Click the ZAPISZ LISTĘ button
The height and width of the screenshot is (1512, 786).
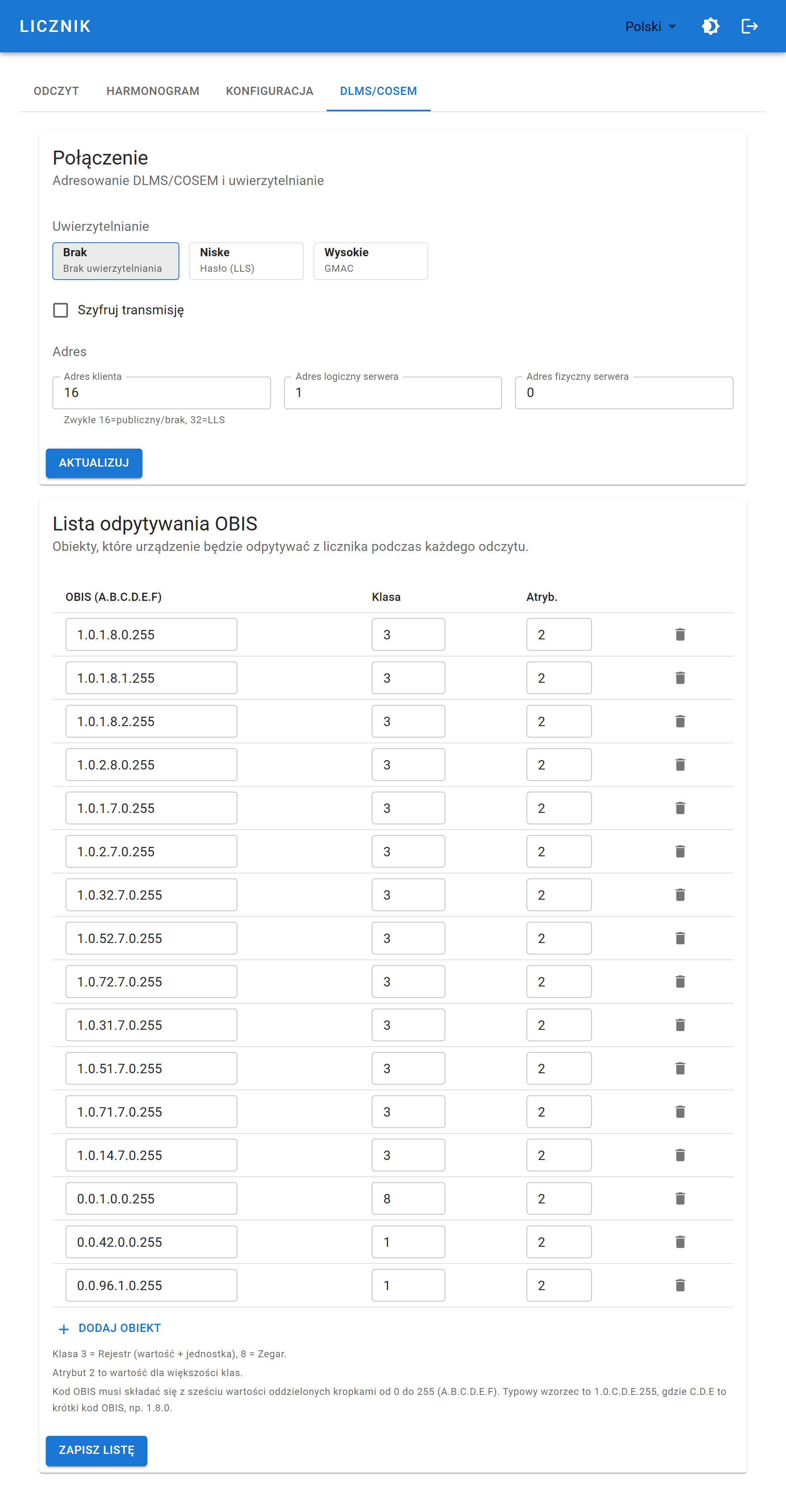point(96,1450)
